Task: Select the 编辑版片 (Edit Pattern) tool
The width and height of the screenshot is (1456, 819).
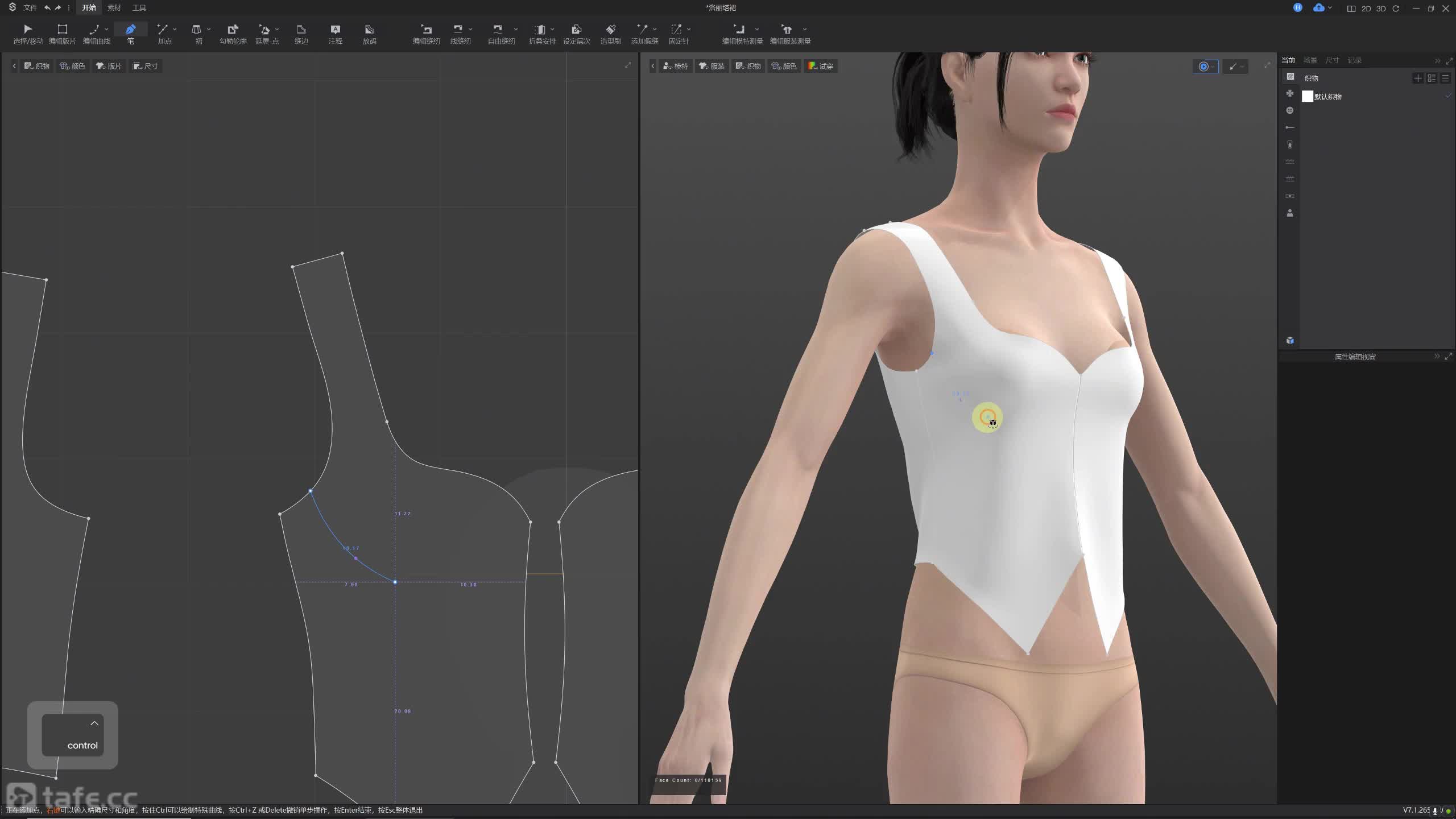Action: pyautogui.click(x=63, y=34)
